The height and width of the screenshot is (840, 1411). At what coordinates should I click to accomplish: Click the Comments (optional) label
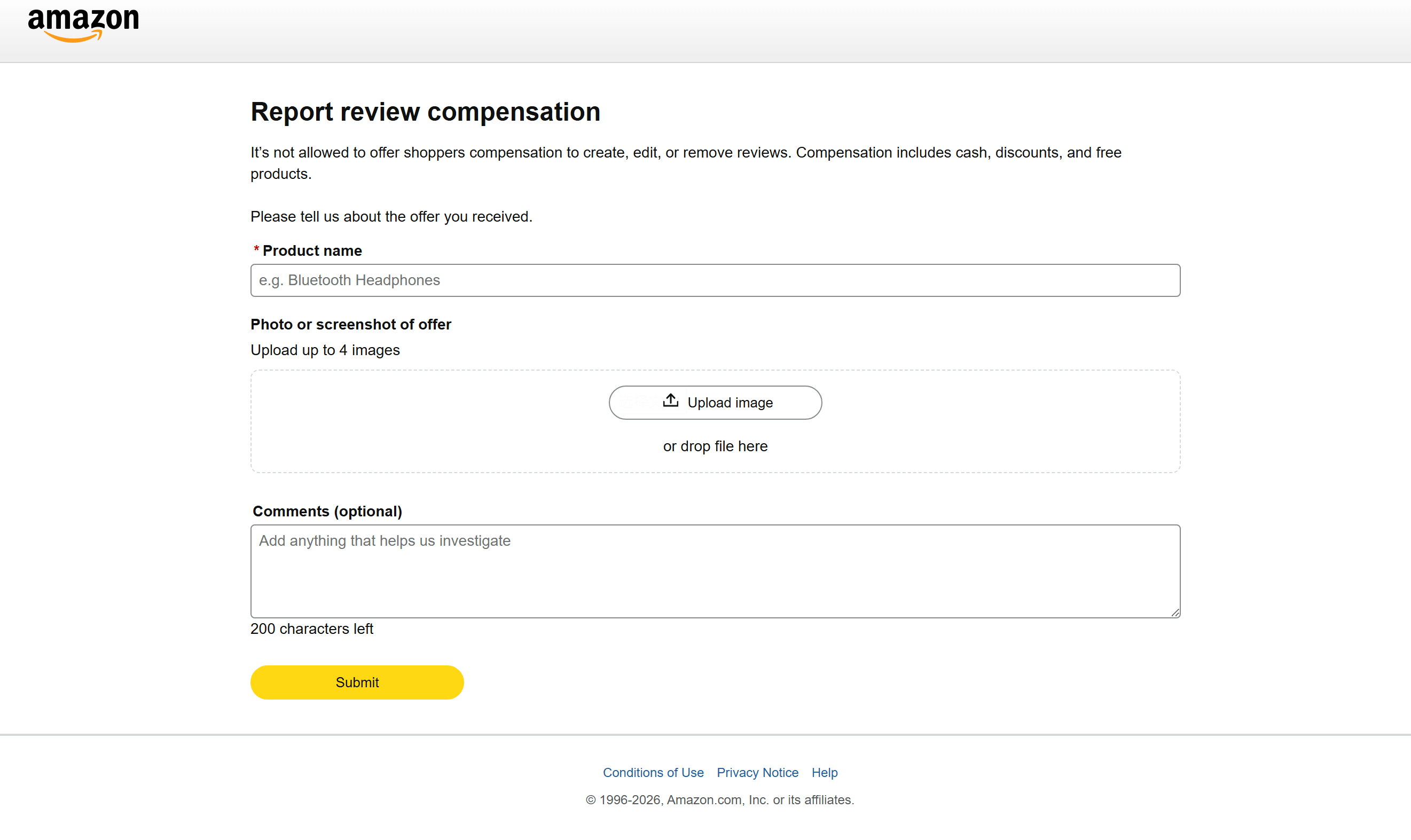[327, 511]
